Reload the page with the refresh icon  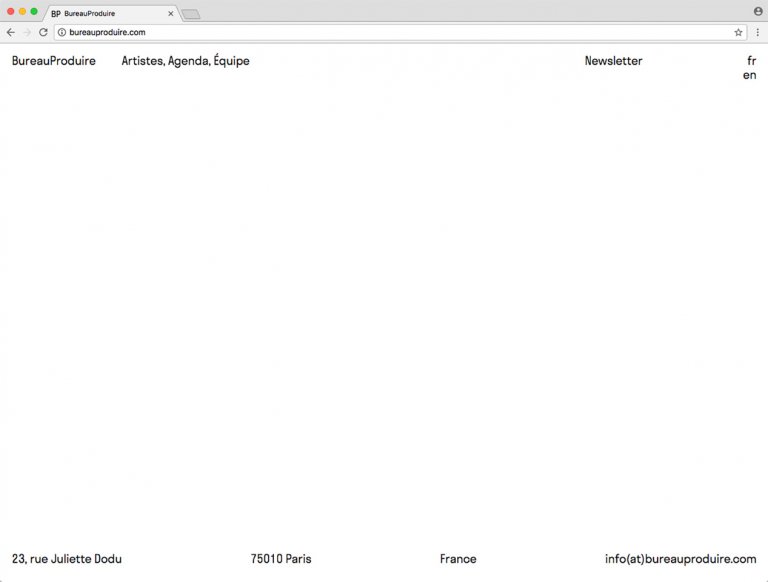[x=43, y=32]
